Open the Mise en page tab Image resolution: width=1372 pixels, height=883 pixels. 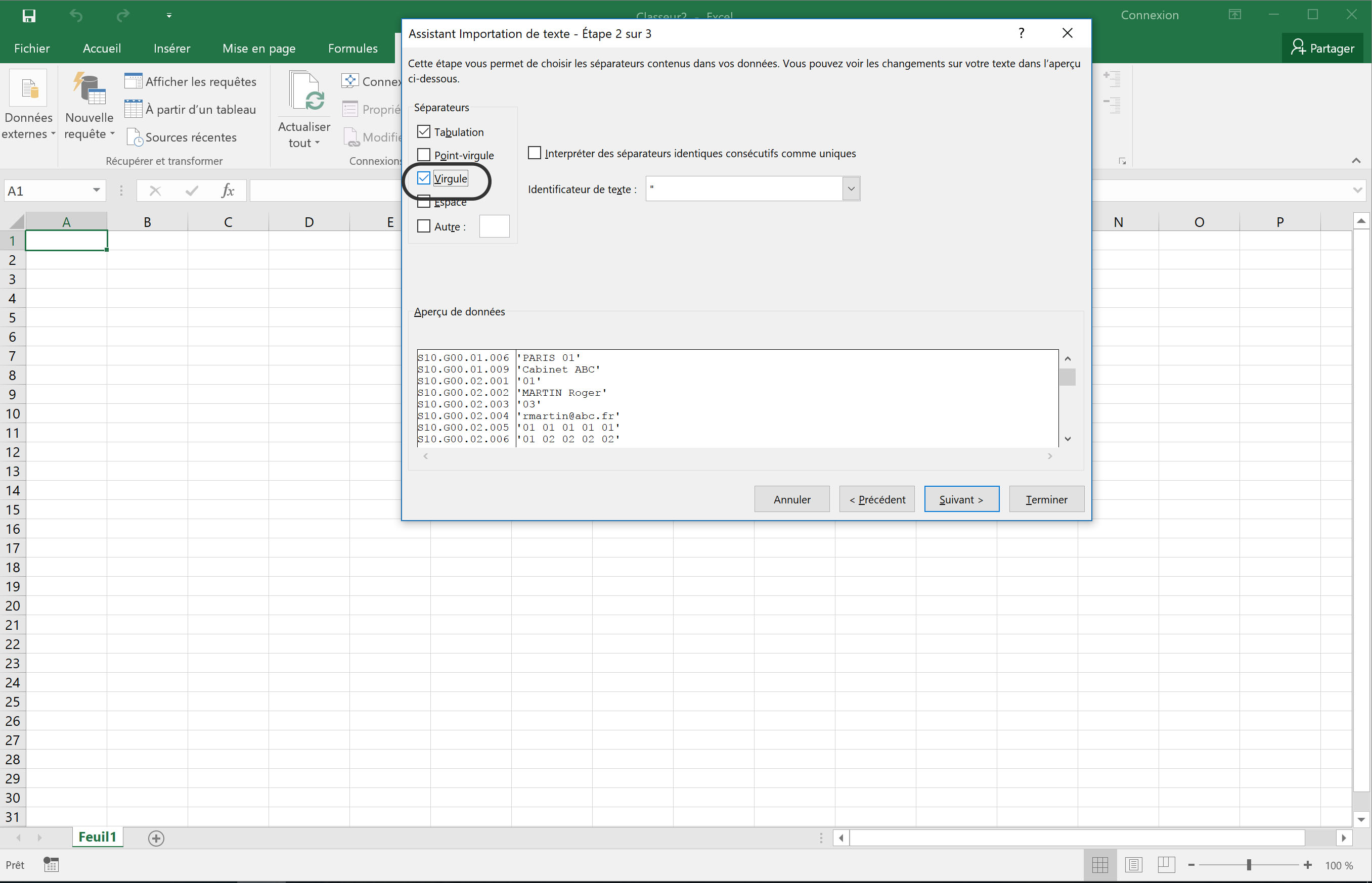(x=259, y=49)
